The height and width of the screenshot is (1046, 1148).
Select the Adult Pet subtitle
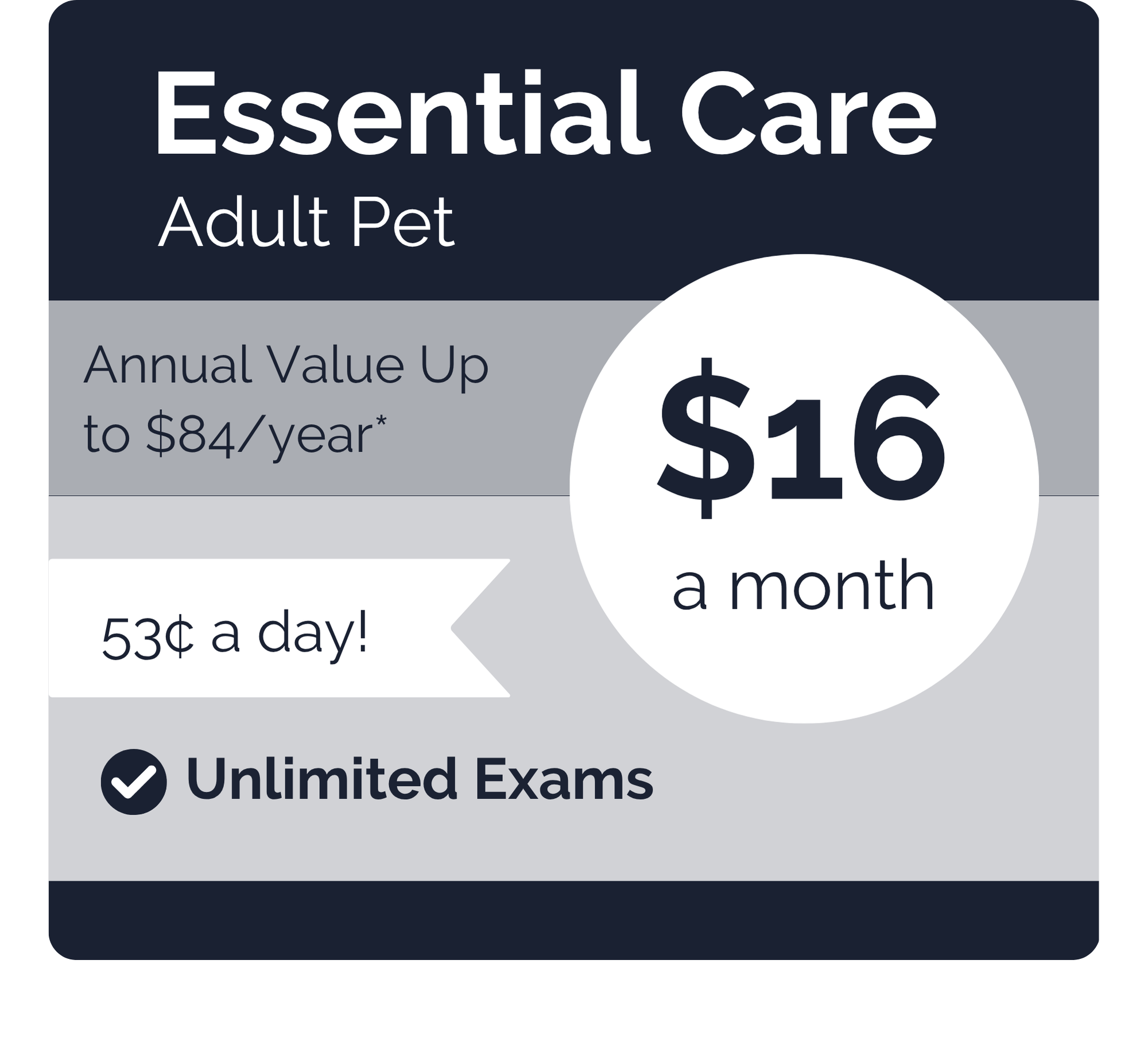(307, 223)
